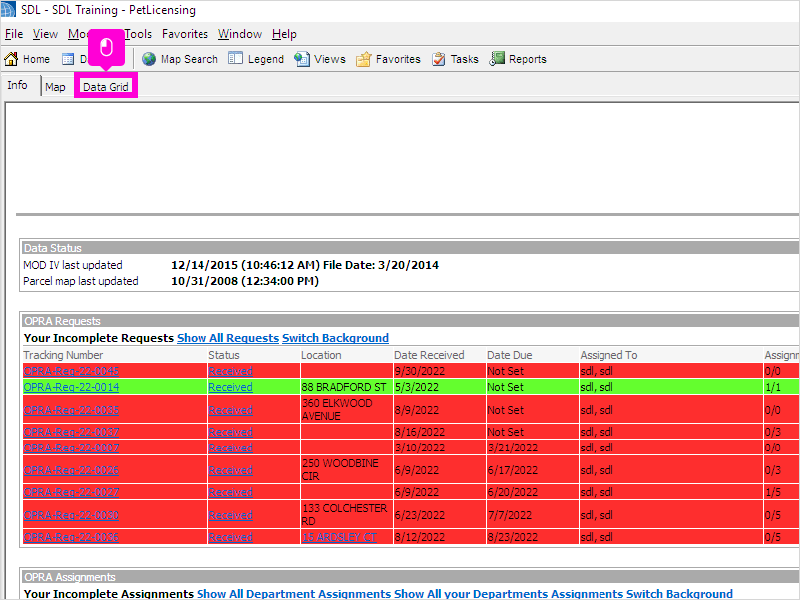This screenshot has width=800, height=600.
Task: Open request OPRA-Req-22-0035
Action: (71, 410)
